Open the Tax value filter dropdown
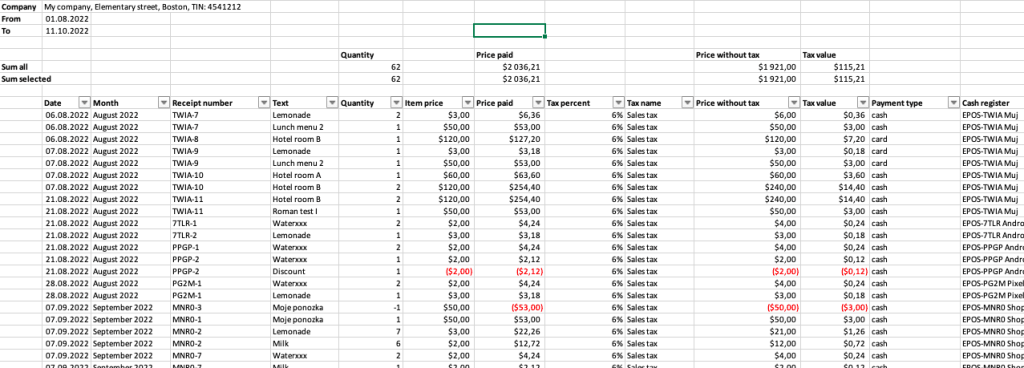The width and height of the screenshot is (1024, 368). (x=863, y=103)
